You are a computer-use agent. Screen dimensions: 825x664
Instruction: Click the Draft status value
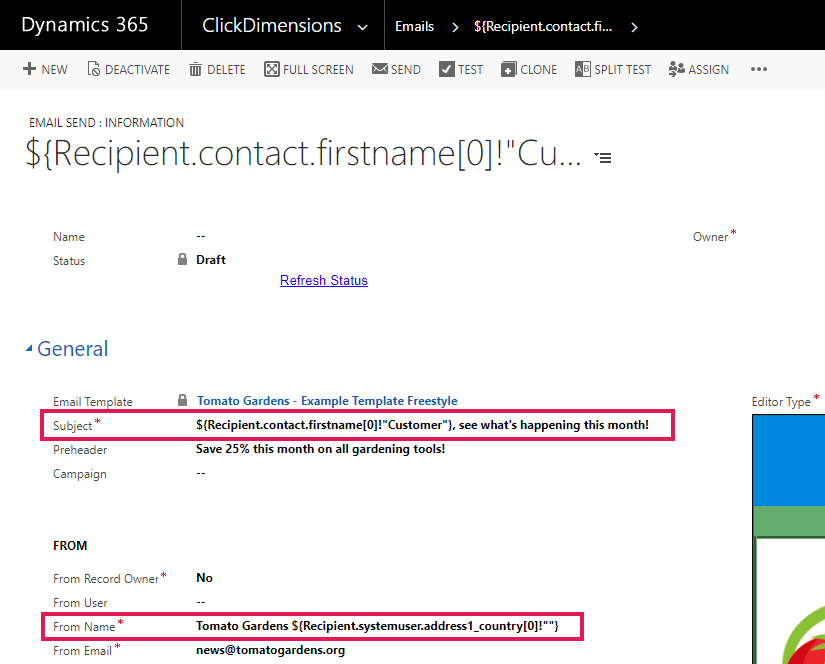210,259
